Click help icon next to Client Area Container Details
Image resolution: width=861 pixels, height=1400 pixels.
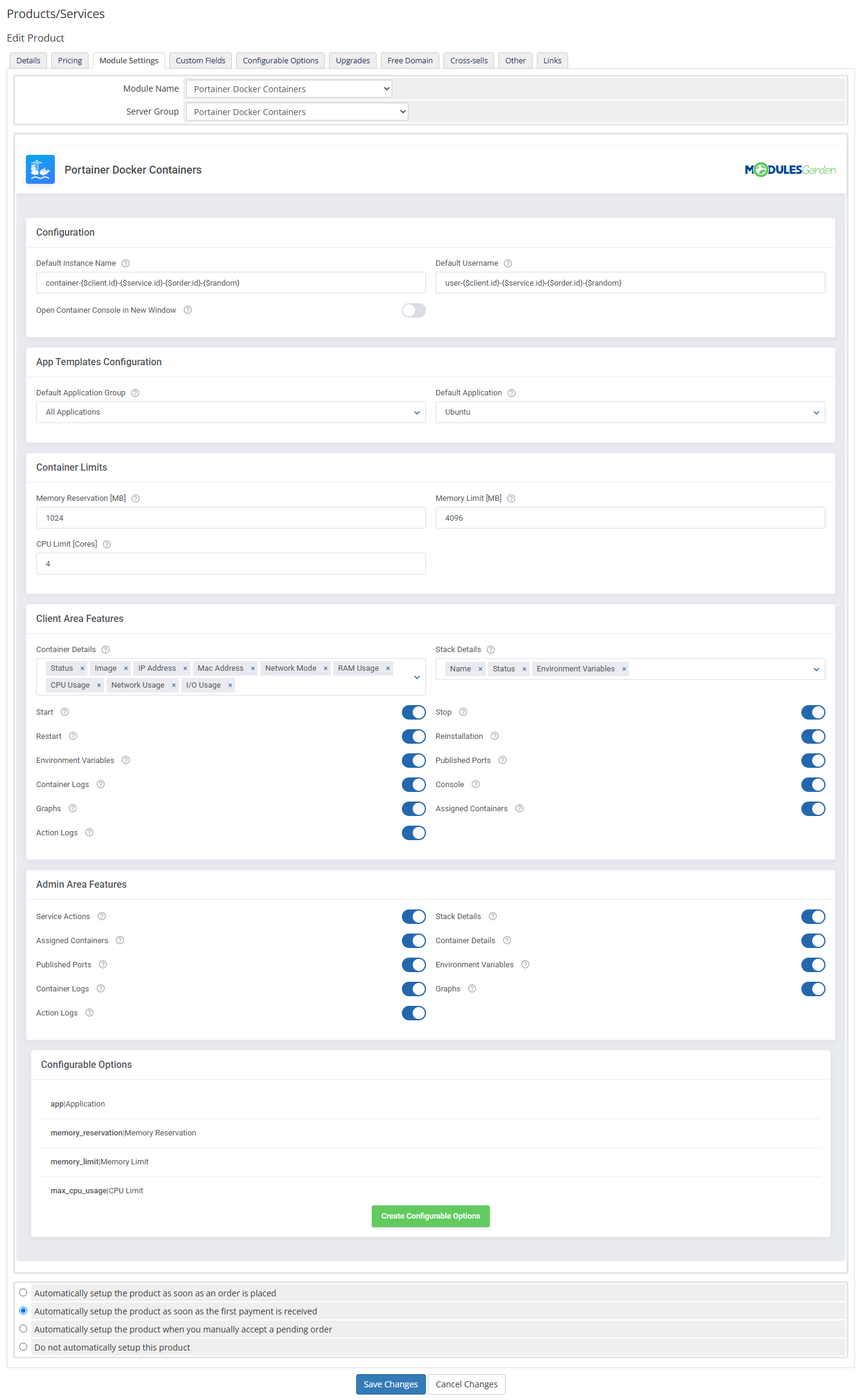click(x=105, y=650)
